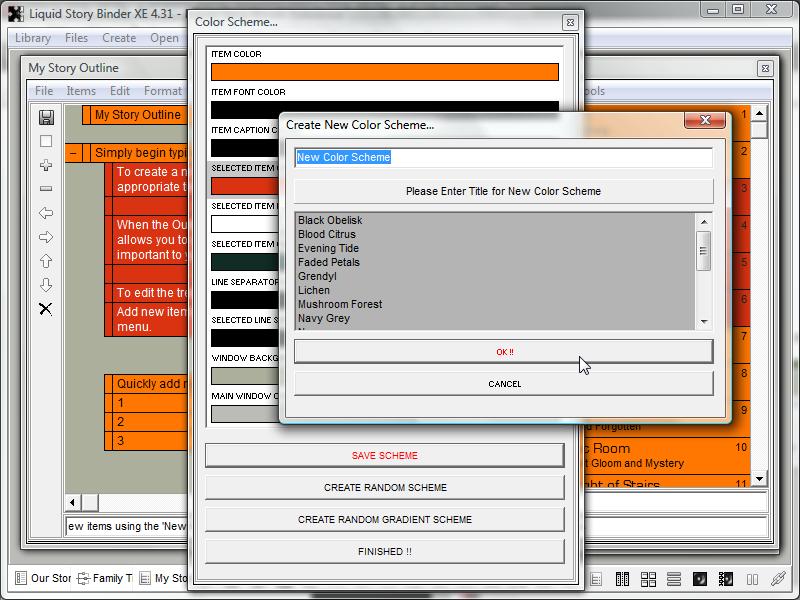The height and width of the screenshot is (600, 800).
Task: Collapse the 'Simply begin typing' outline item
Action: [74, 153]
